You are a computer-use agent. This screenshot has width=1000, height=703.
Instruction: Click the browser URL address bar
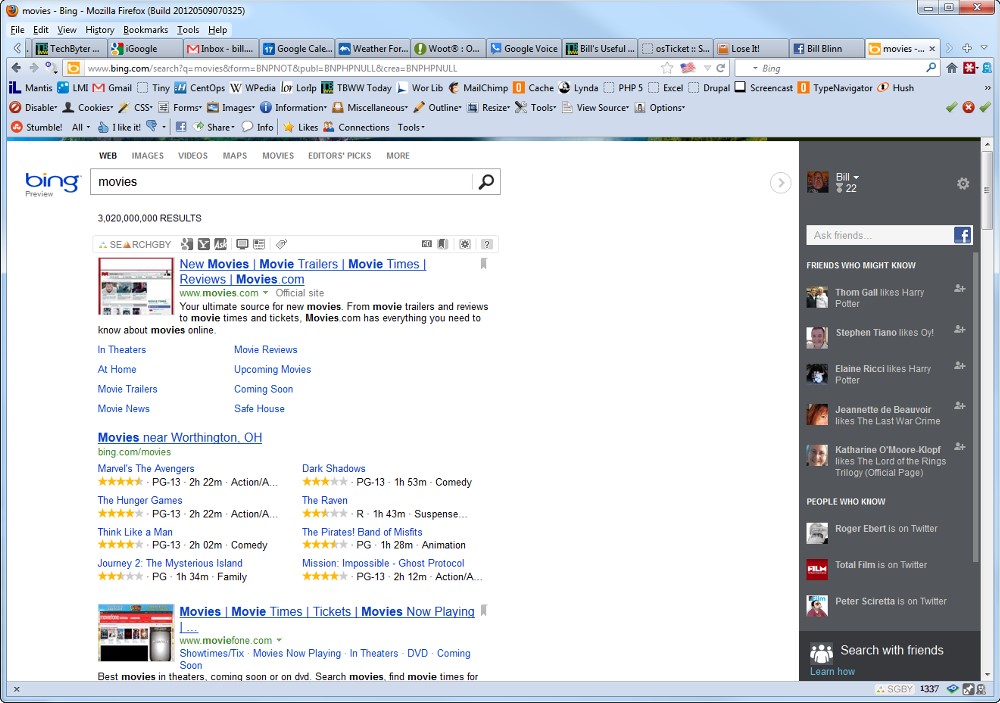point(370,68)
